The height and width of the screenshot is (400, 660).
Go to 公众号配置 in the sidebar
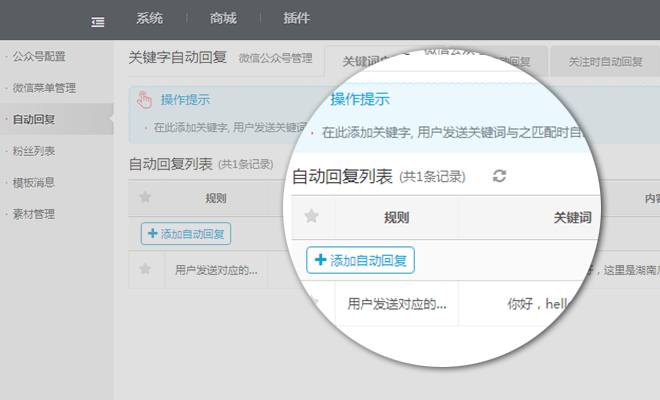click(x=39, y=56)
